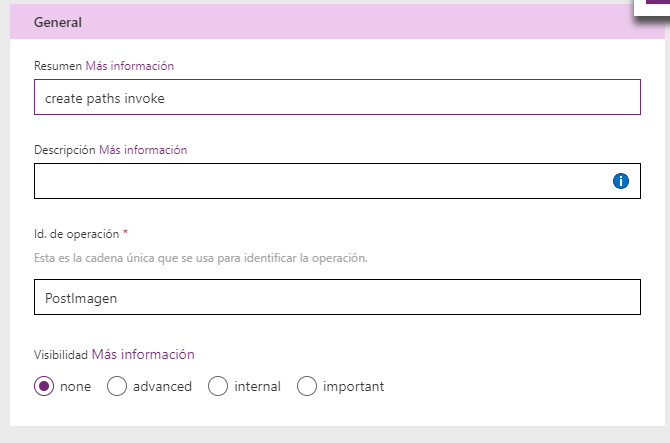Click the red required asterisk by Id. de operación
This screenshot has width=670, height=443.
[x=125, y=233]
